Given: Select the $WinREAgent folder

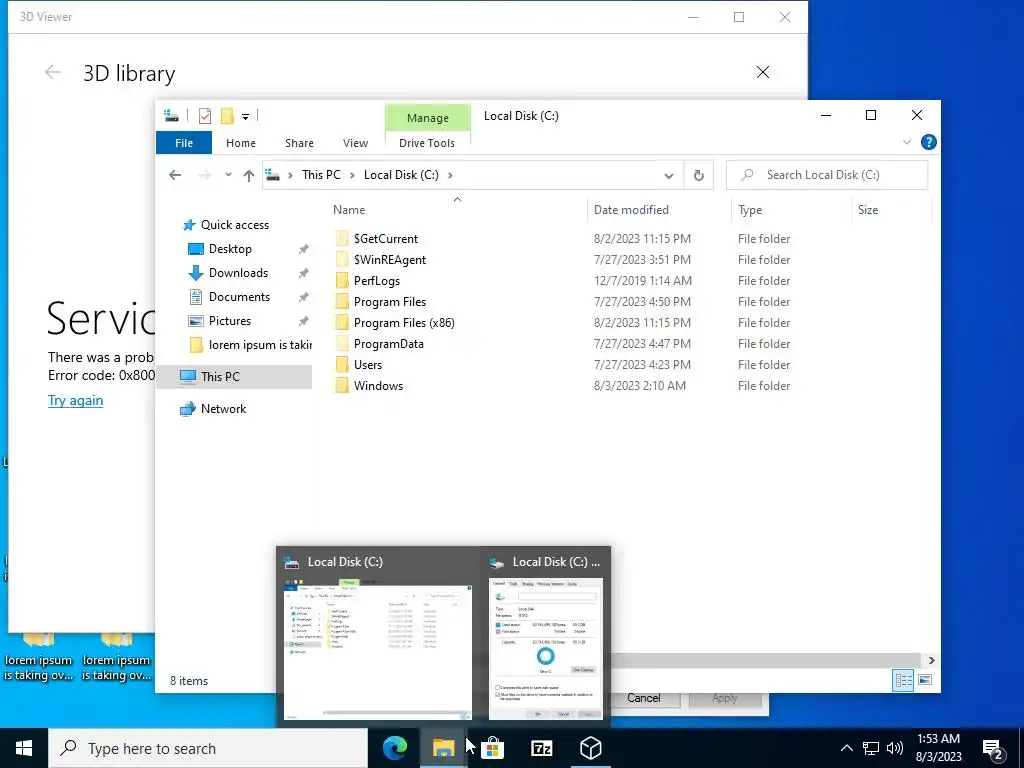Looking at the screenshot, I should [389, 260].
